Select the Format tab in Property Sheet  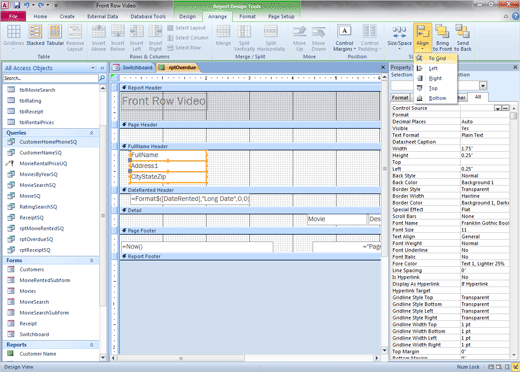[x=400, y=97]
